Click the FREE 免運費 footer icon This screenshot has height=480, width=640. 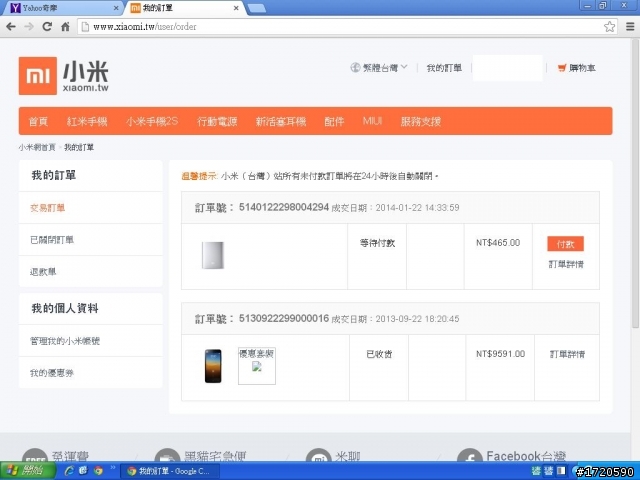click(35, 456)
